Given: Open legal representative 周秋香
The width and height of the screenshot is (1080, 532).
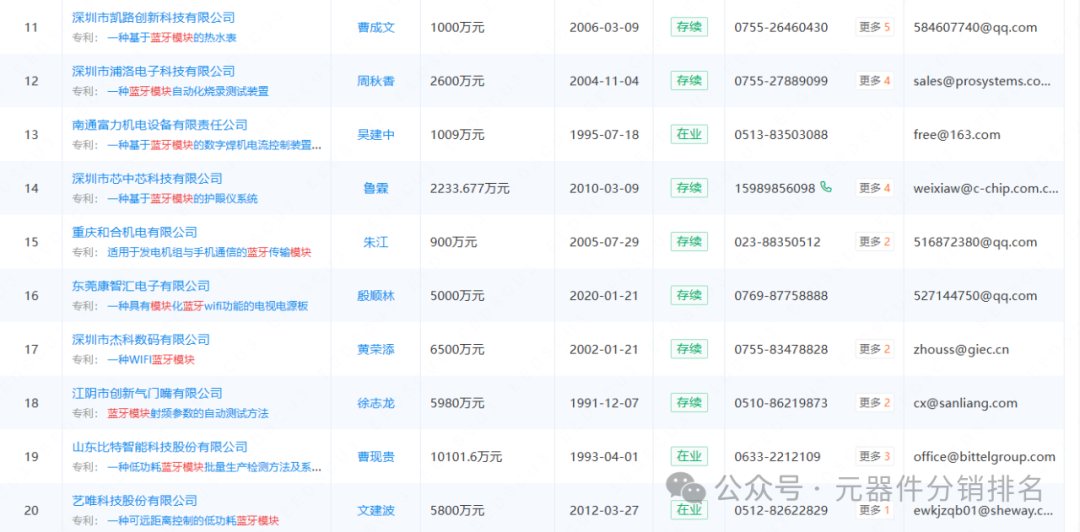Looking at the screenshot, I should (x=376, y=81).
